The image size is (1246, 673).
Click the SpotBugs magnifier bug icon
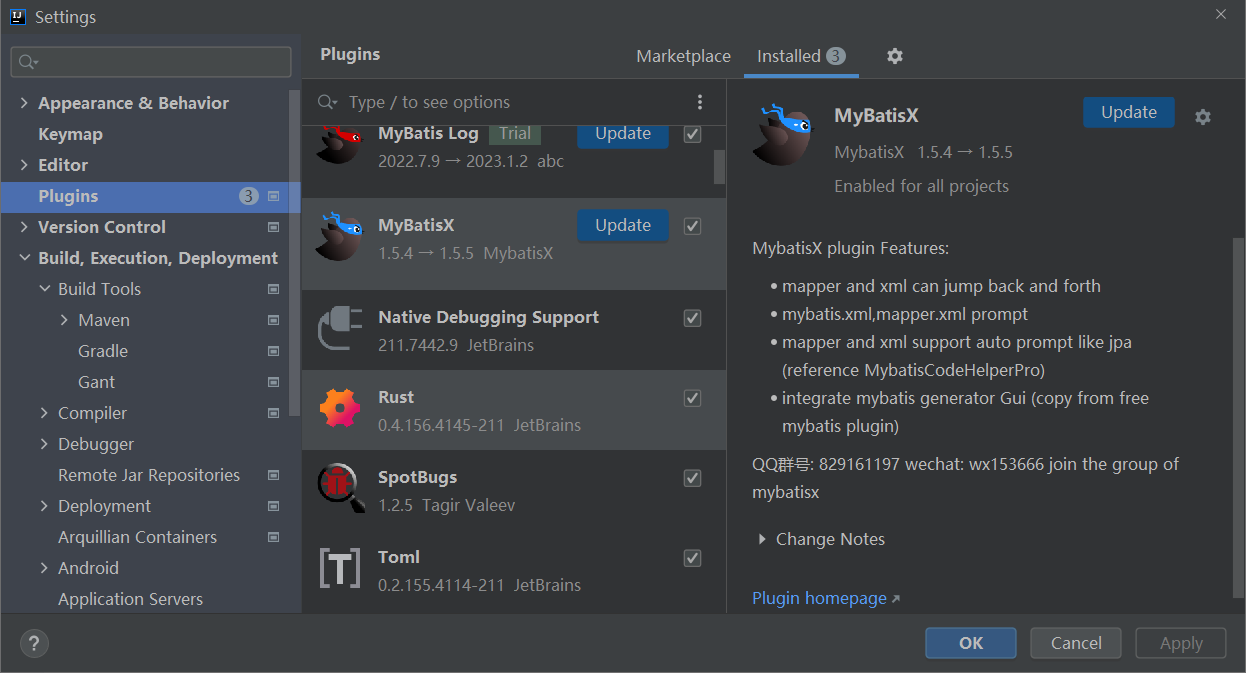point(341,489)
